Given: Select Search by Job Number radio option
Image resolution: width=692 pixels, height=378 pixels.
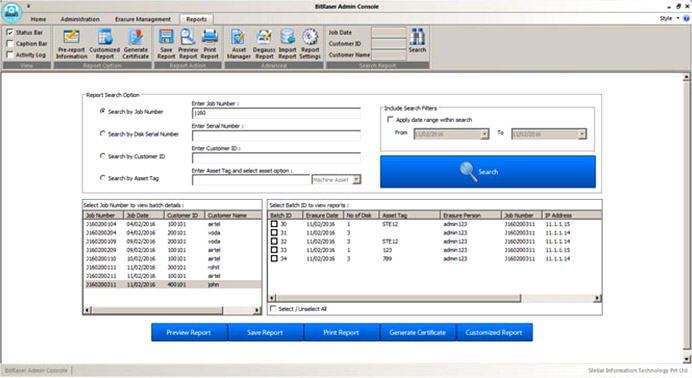Looking at the screenshot, I should [102, 111].
